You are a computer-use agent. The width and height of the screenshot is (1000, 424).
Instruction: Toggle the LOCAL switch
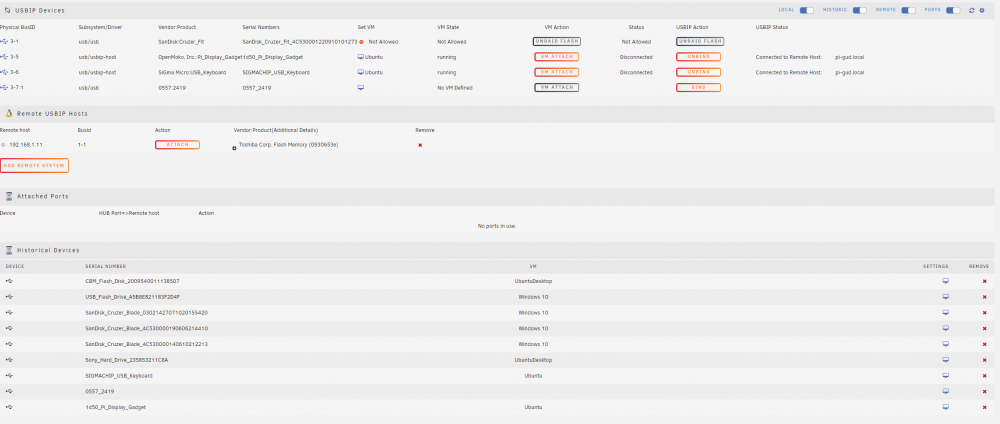(x=807, y=10)
